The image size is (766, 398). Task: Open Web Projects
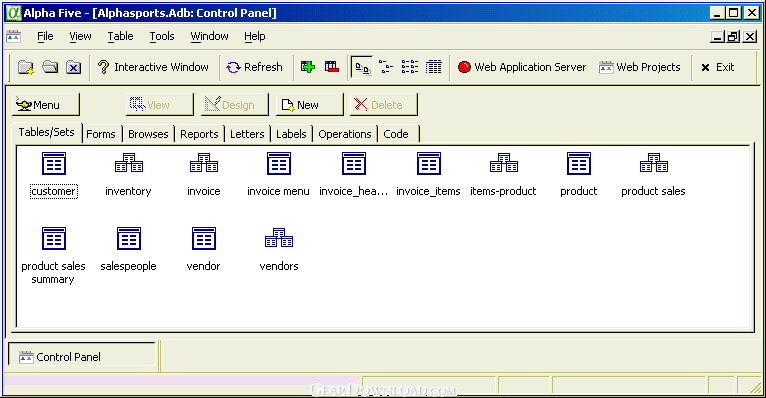click(640, 67)
